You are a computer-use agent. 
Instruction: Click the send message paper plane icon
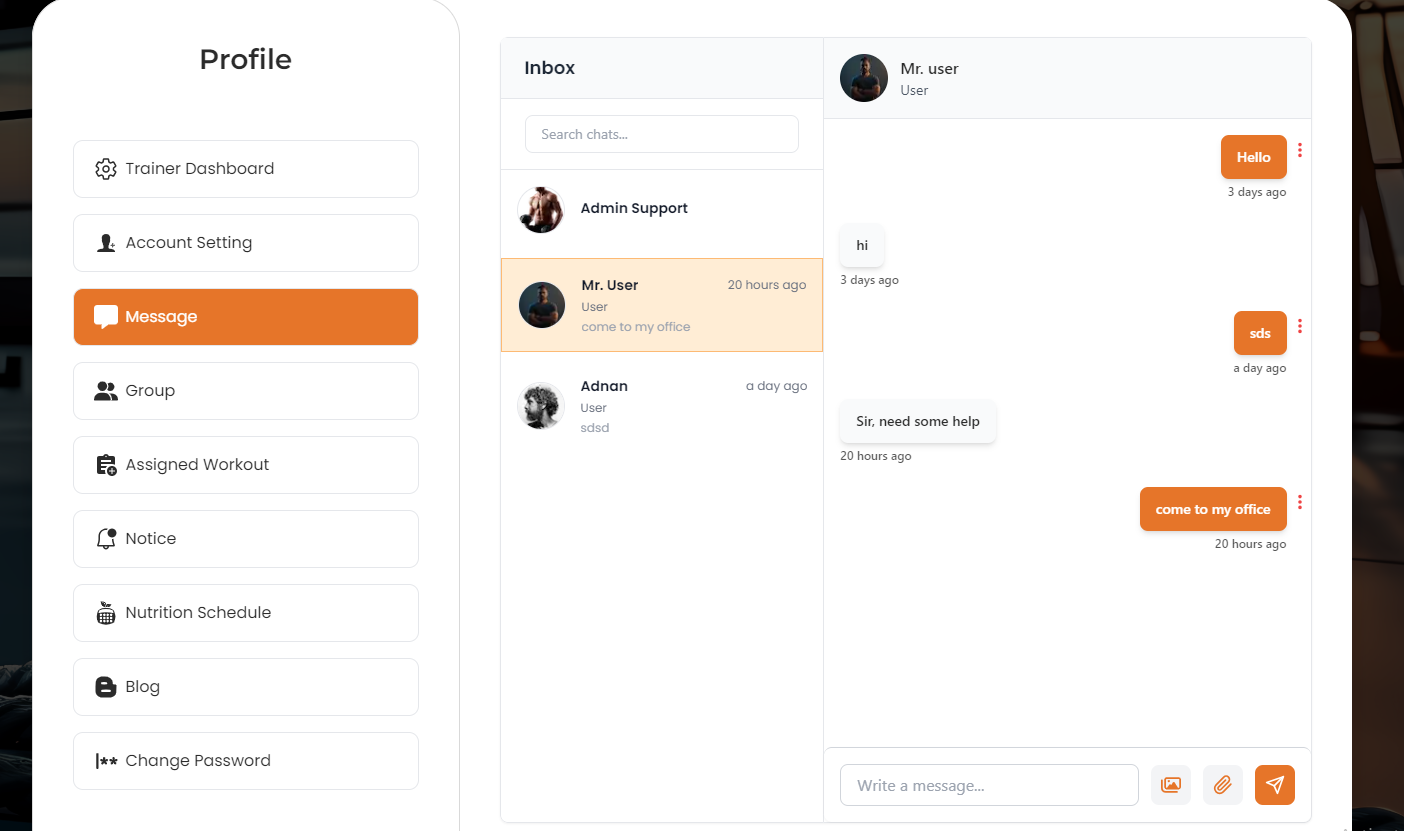tap(1274, 785)
